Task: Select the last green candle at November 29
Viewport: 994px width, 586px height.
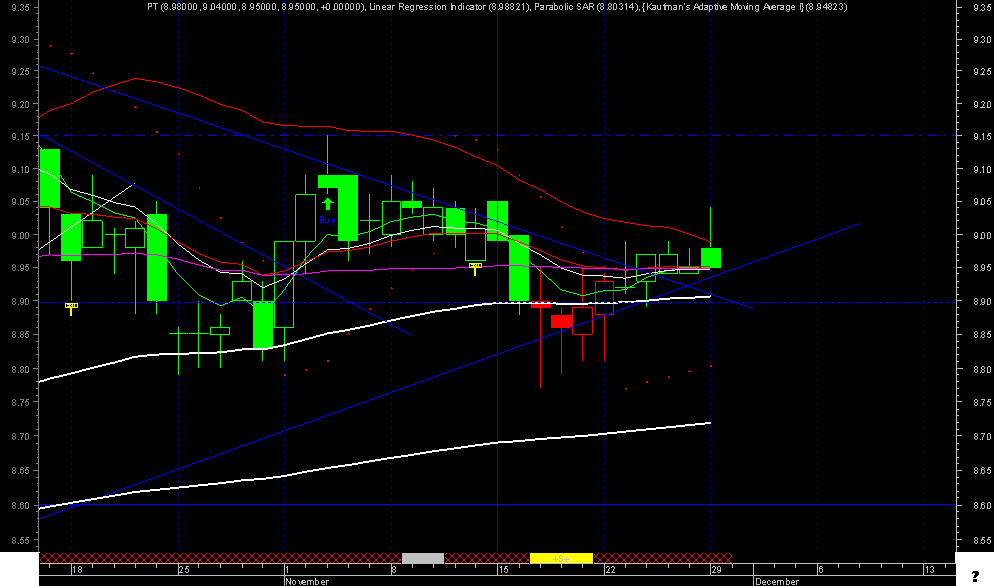Action: pos(711,257)
